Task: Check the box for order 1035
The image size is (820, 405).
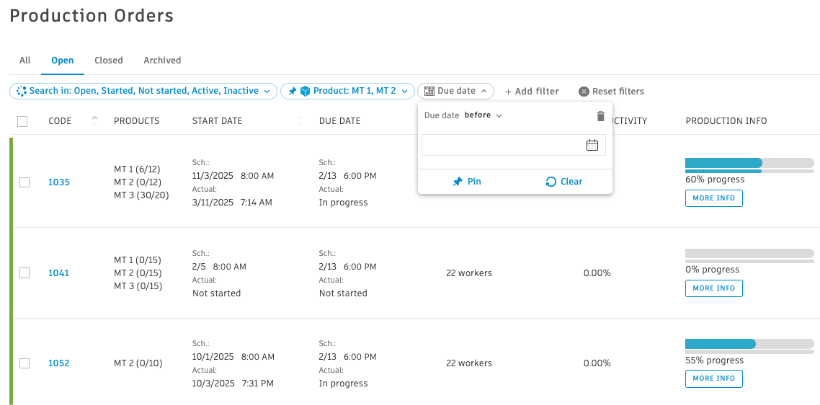Action: (x=24, y=182)
